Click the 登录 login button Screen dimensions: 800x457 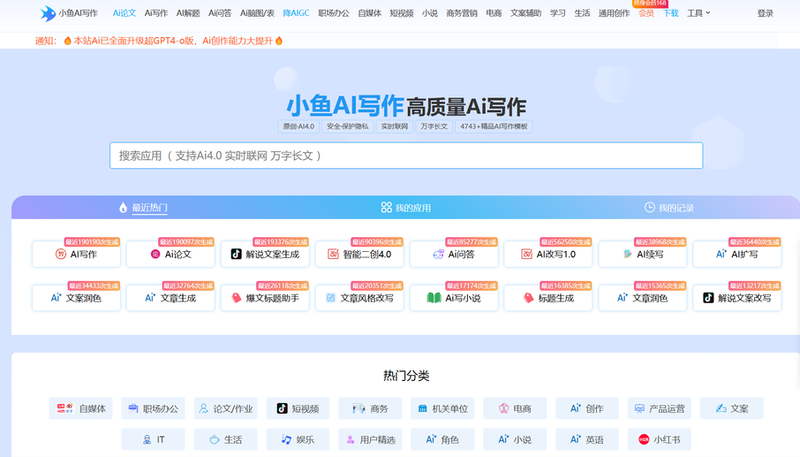coord(765,13)
